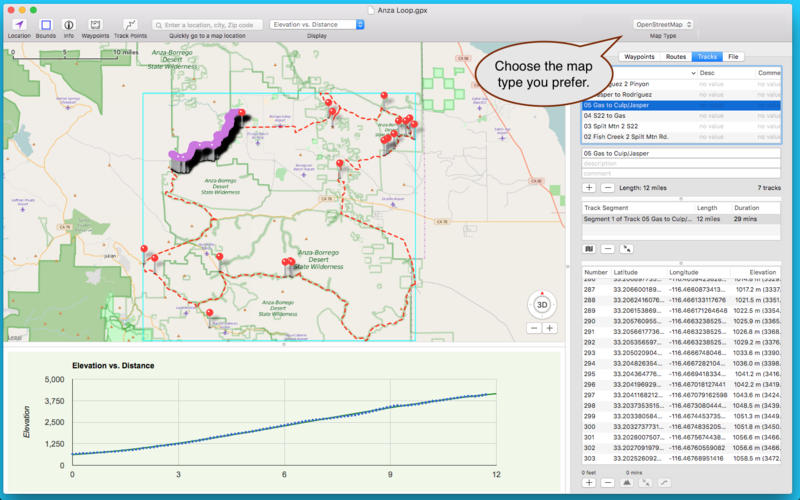Toggle the Bounds toolbar button
This screenshot has height=500, width=800.
click(x=46, y=24)
